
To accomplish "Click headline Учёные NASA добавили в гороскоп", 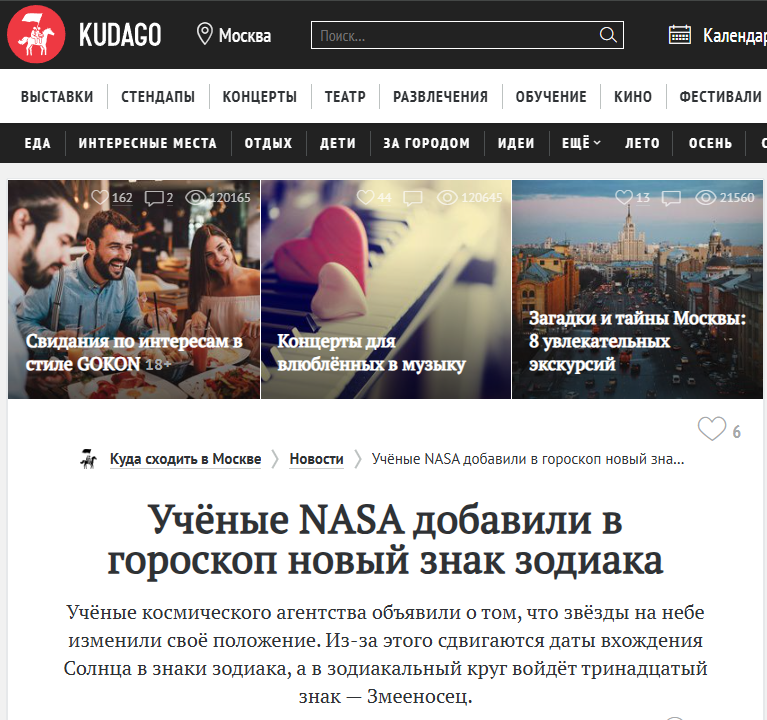I will [385, 540].
